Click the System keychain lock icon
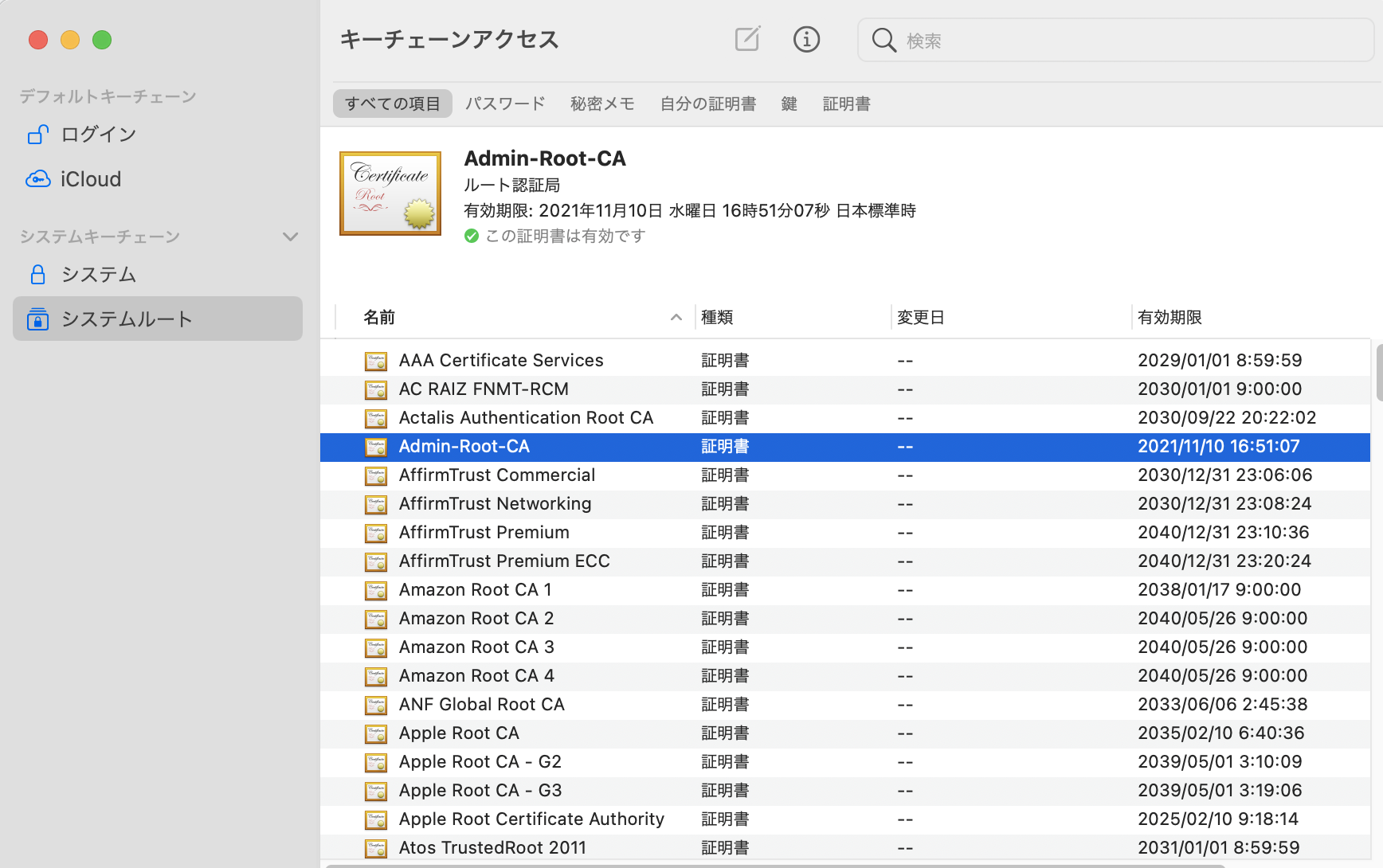Image resolution: width=1383 pixels, height=868 pixels. tap(37, 275)
